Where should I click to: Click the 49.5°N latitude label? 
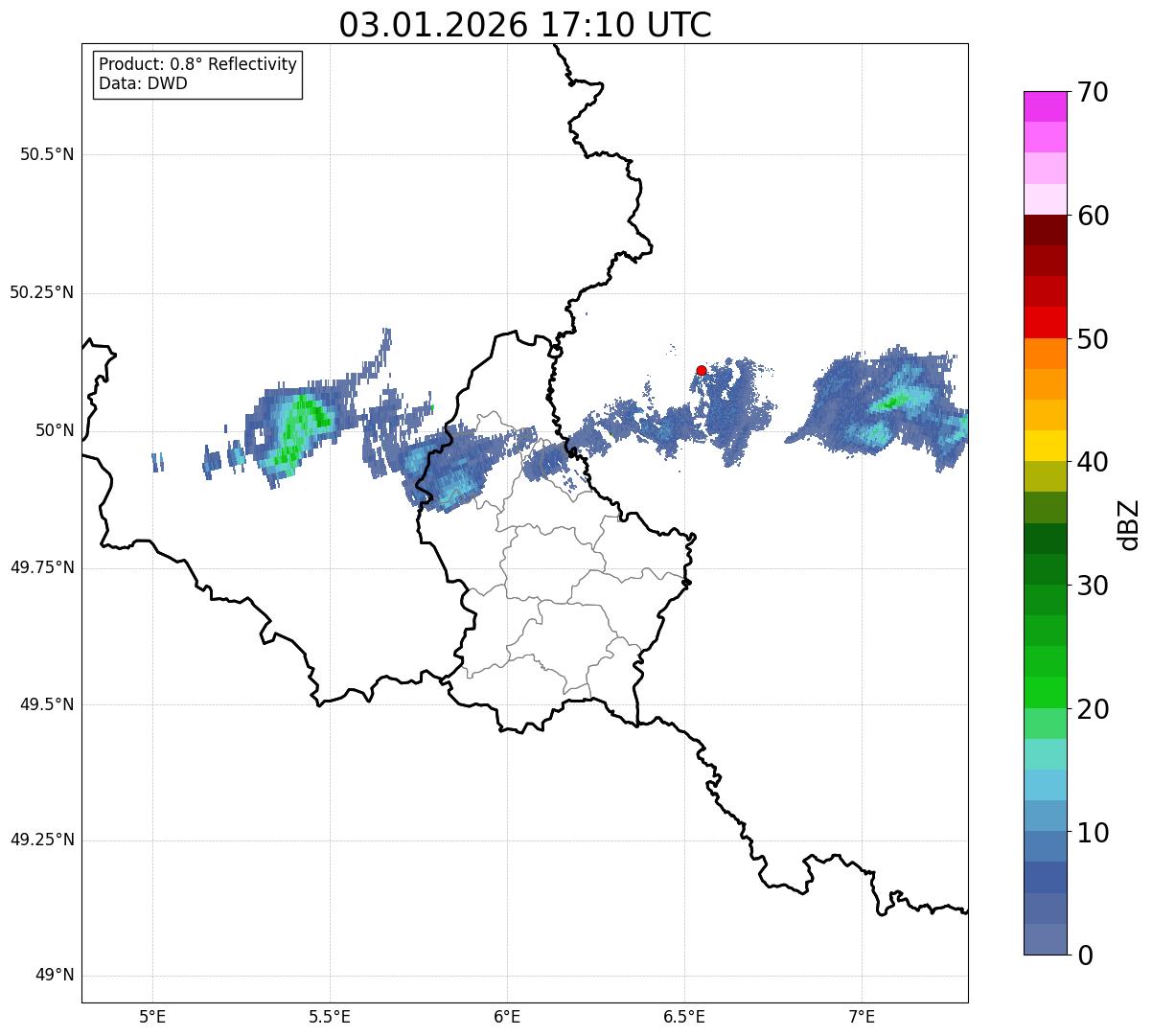(47, 704)
